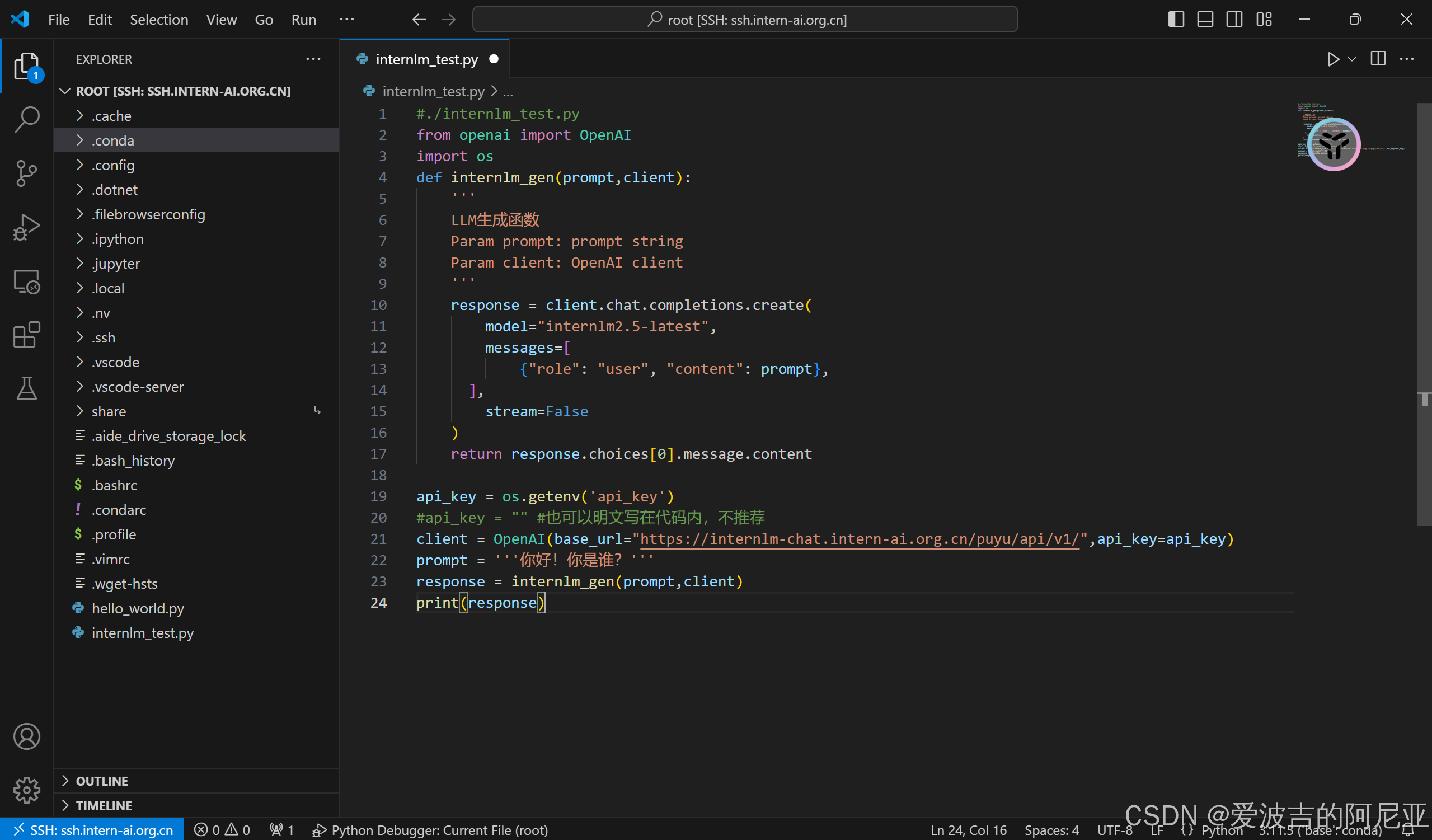Open Run and Debug view
This screenshot has width=1432, height=840.
pos(26,227)
